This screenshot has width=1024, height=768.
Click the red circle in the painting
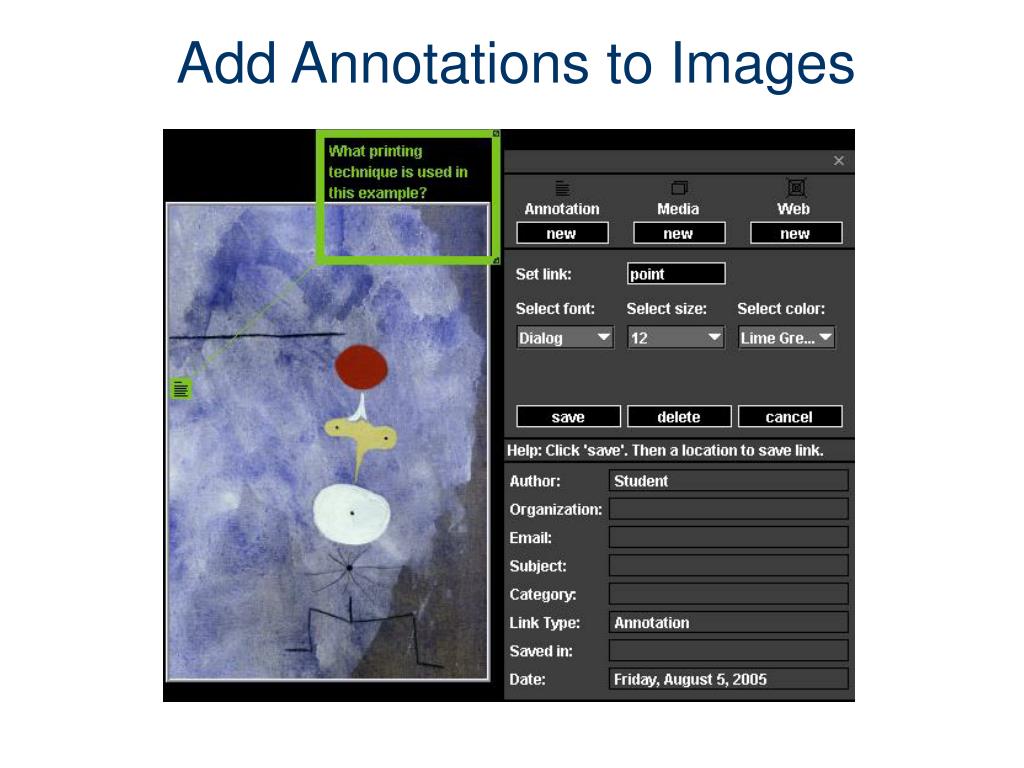(361, 368)
